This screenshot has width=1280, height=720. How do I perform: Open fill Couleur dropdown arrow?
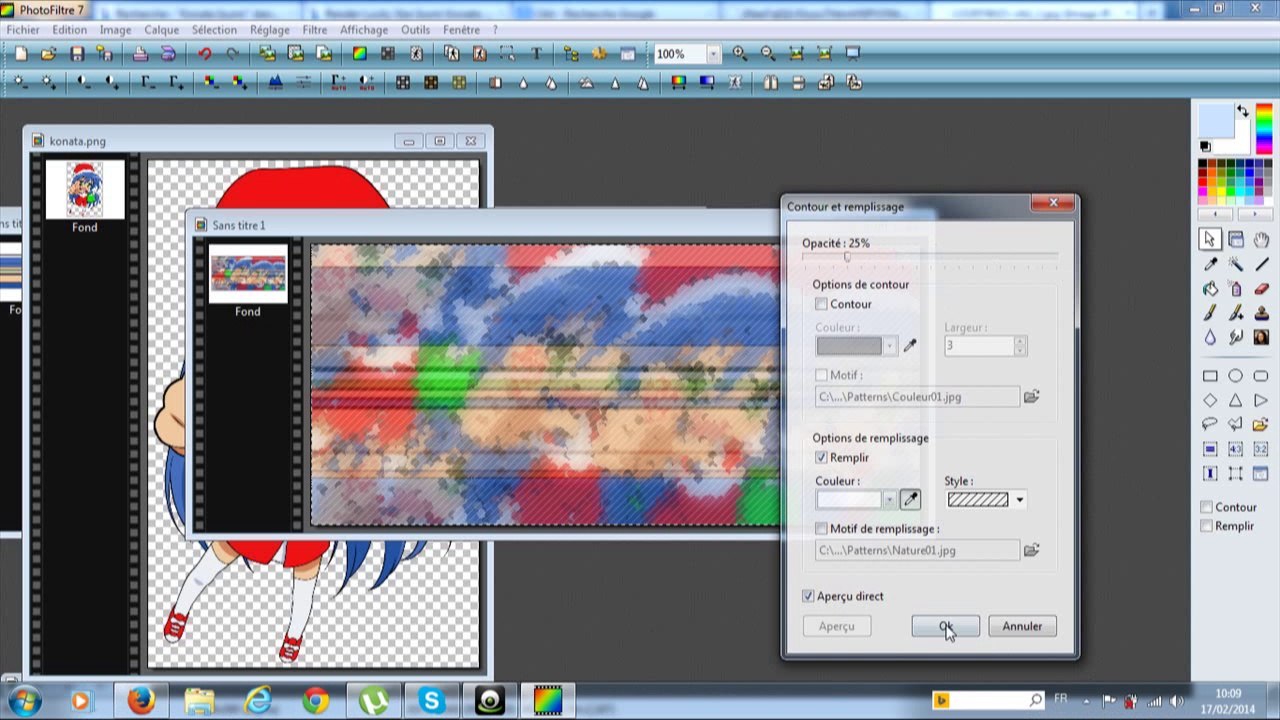coord(889,499)
